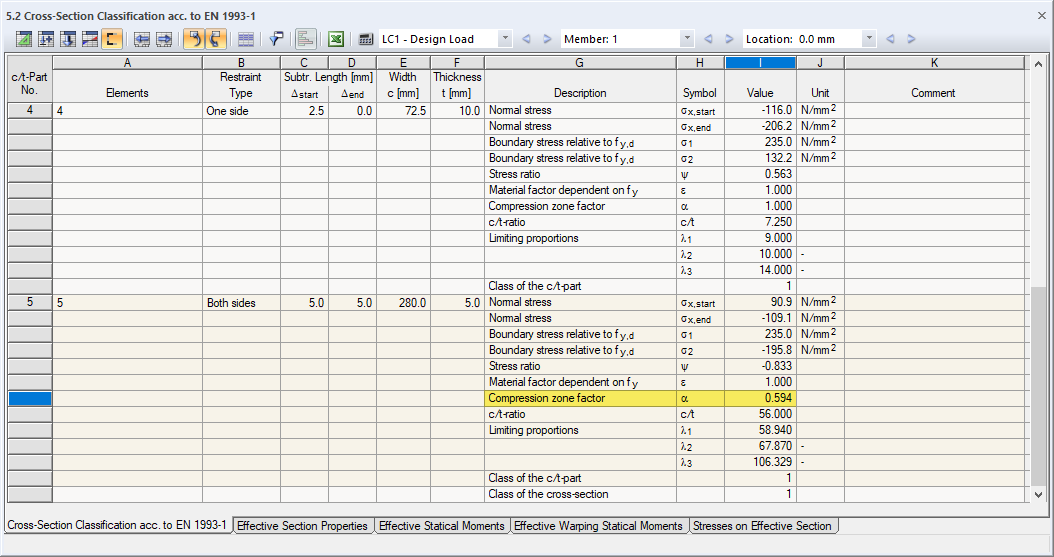This screenshot has width=1054, height=557.
Task: Click the vertical scrollbar thumb
Action: (1039, 385)
